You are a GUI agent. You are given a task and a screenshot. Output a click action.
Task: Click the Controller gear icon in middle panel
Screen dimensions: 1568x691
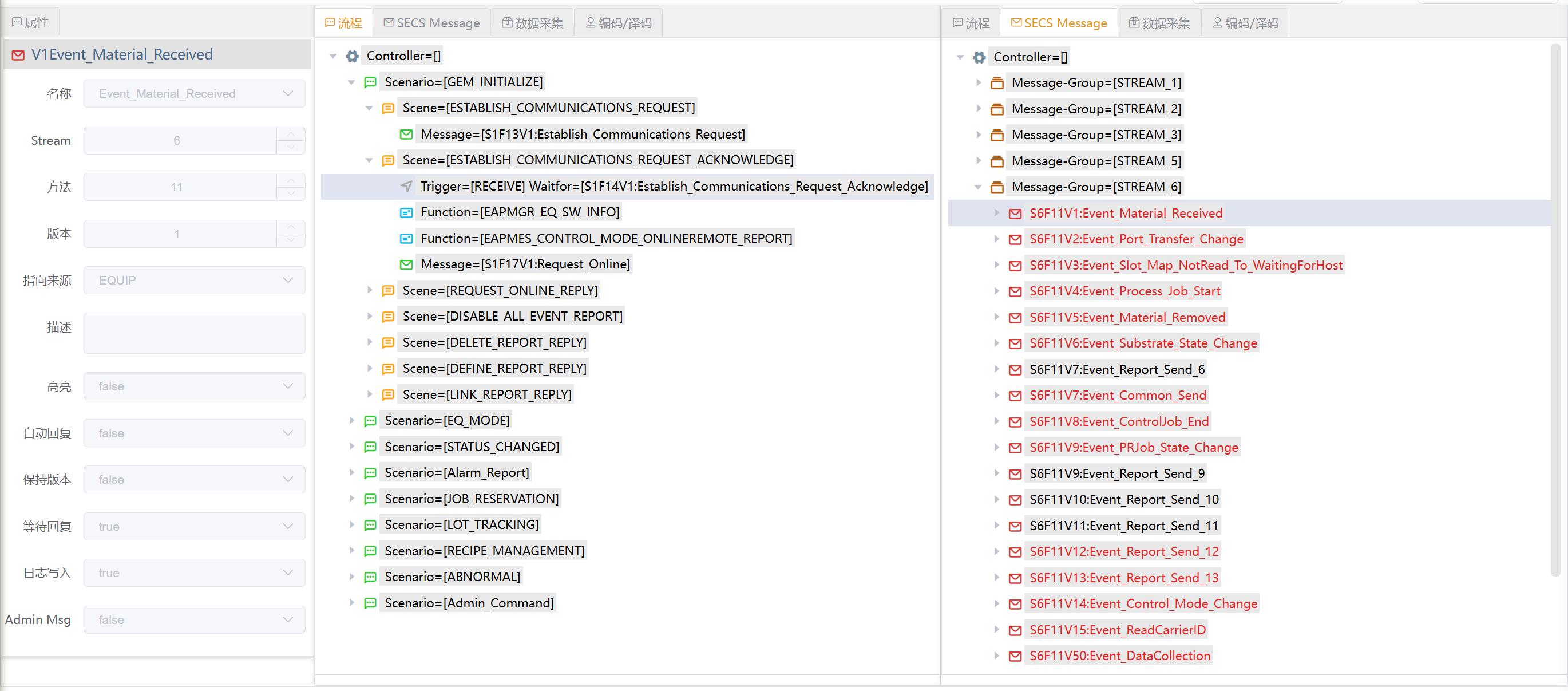[352, 56]
